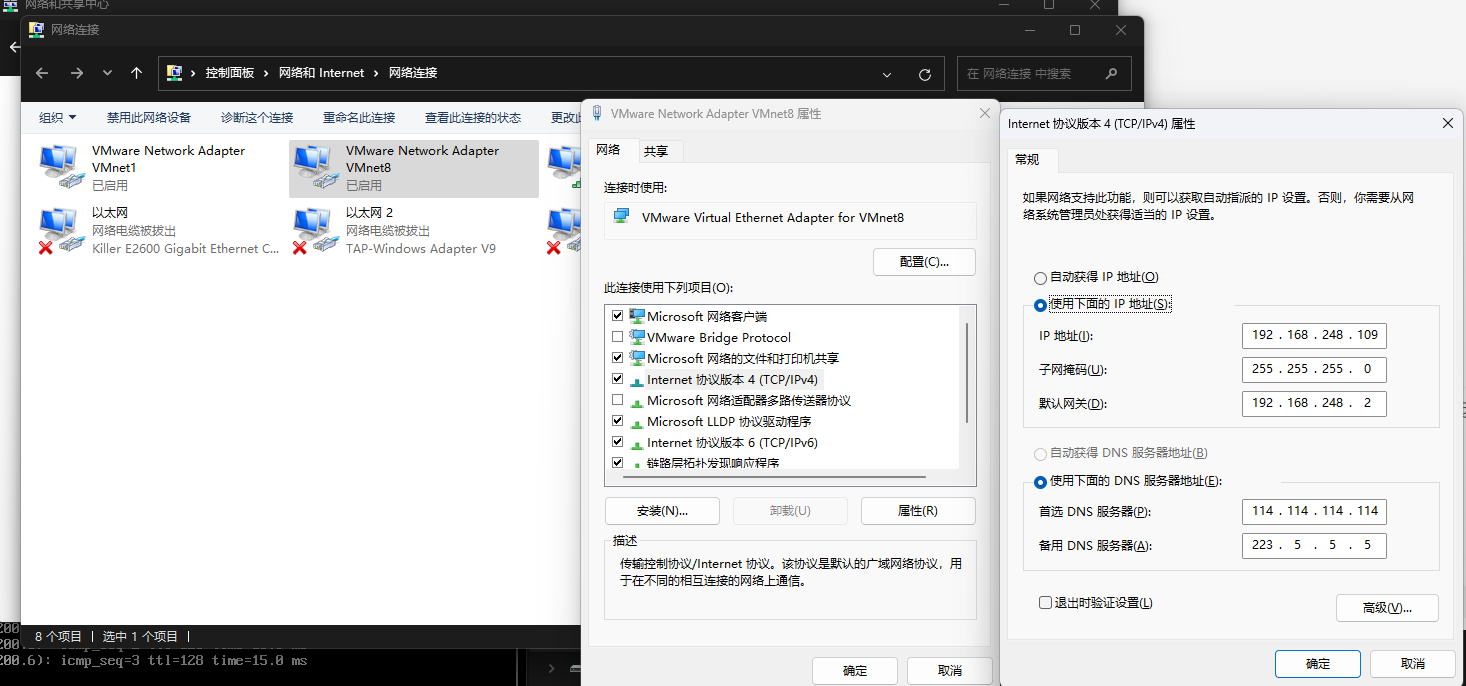This screenshot has height=686, width=1466.
Task: Click the 子网掩码 input field
Action: 1314,370
